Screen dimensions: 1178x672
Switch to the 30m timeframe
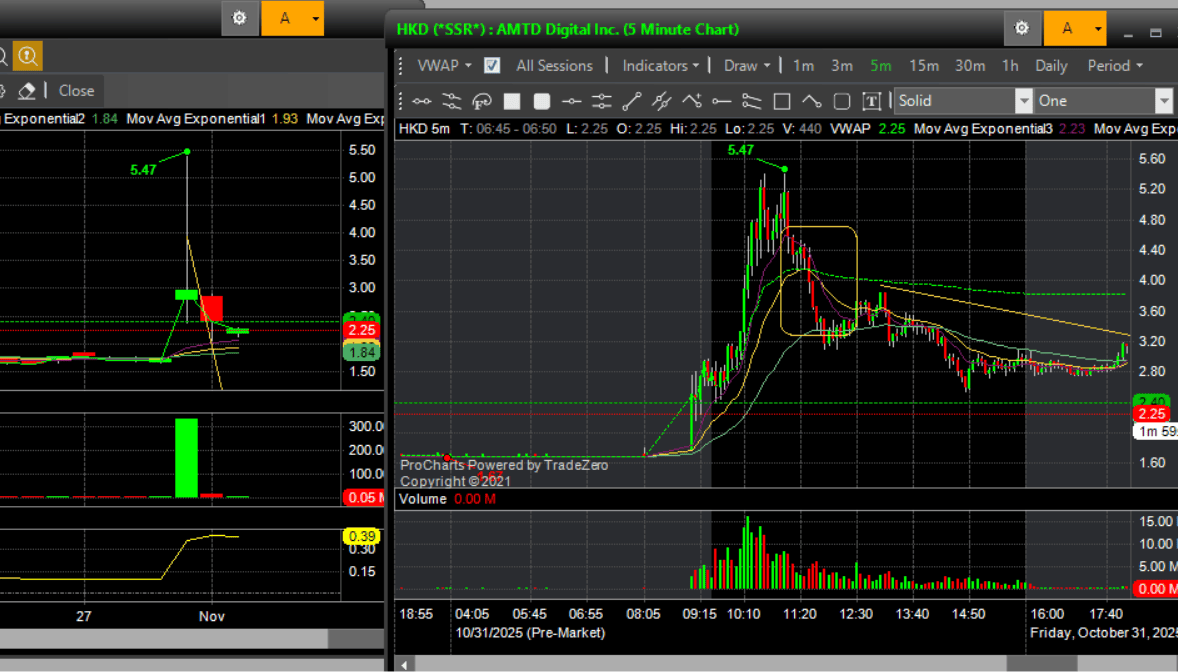click(x=970, y=65)
